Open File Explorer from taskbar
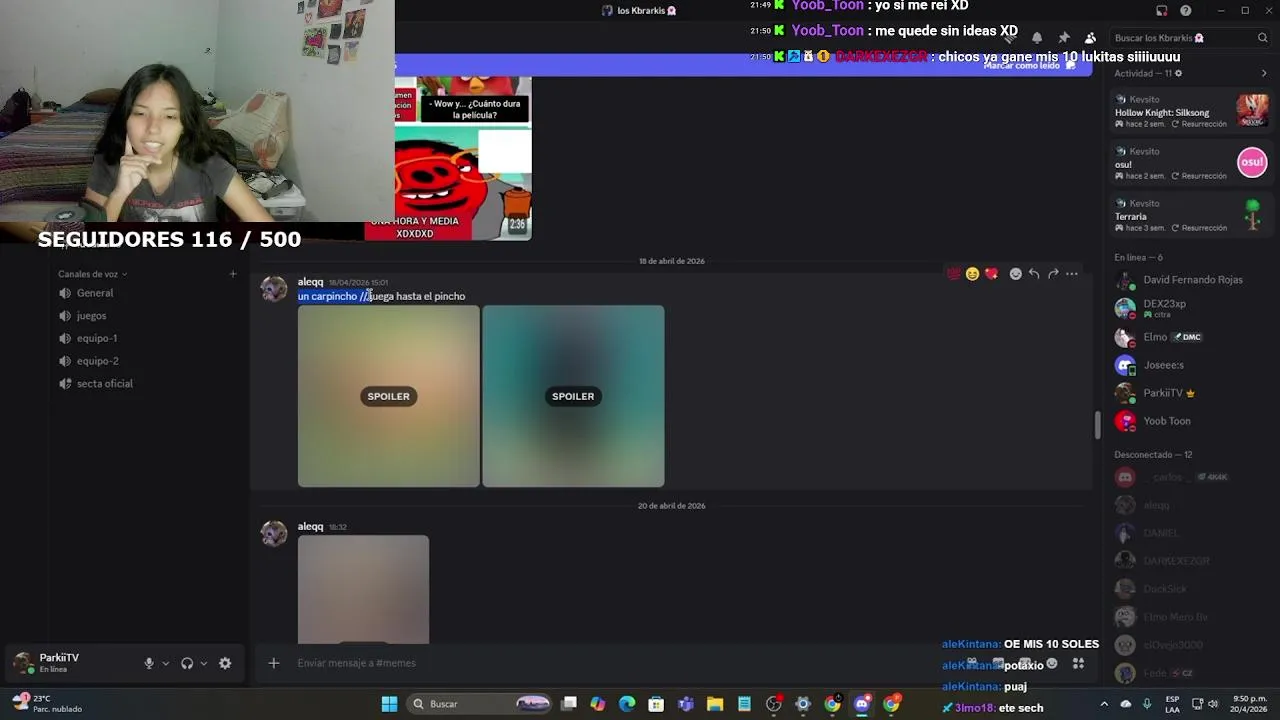The height and width of the screenshot is (720, 1280). pyautogui.click(x=715, y=704)
